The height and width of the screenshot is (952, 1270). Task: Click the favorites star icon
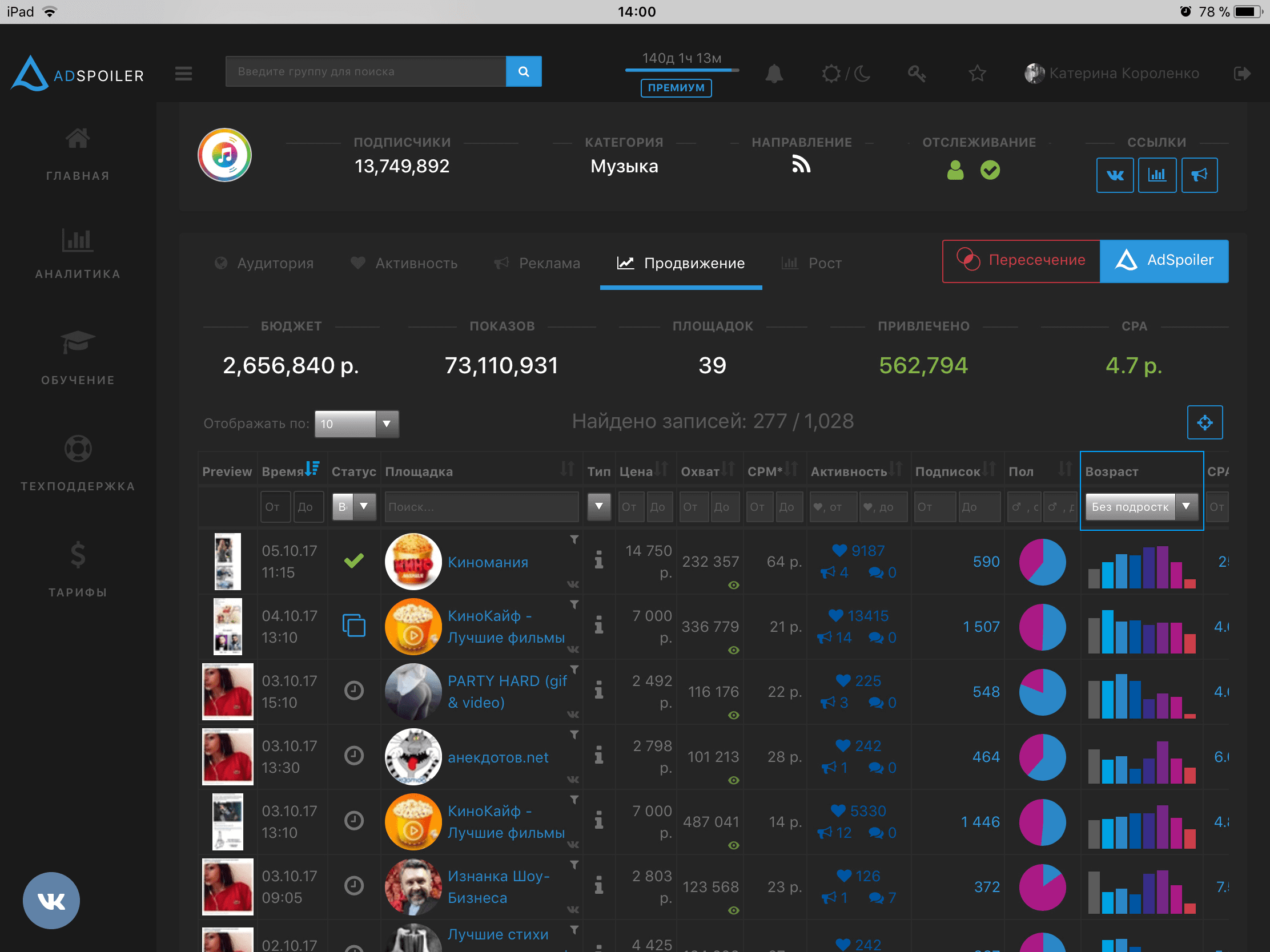pyautogui.click(x=976, y=74)
